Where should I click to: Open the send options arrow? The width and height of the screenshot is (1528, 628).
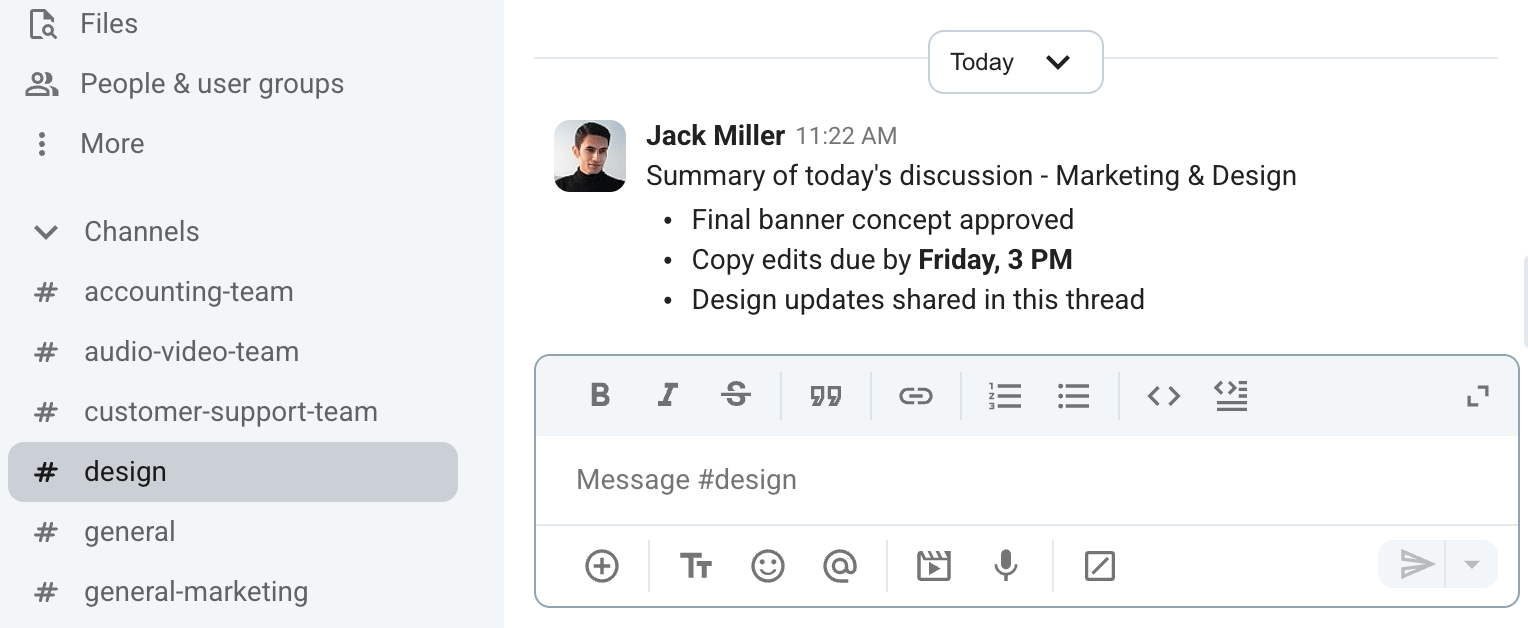click(x=1470, y=564)
